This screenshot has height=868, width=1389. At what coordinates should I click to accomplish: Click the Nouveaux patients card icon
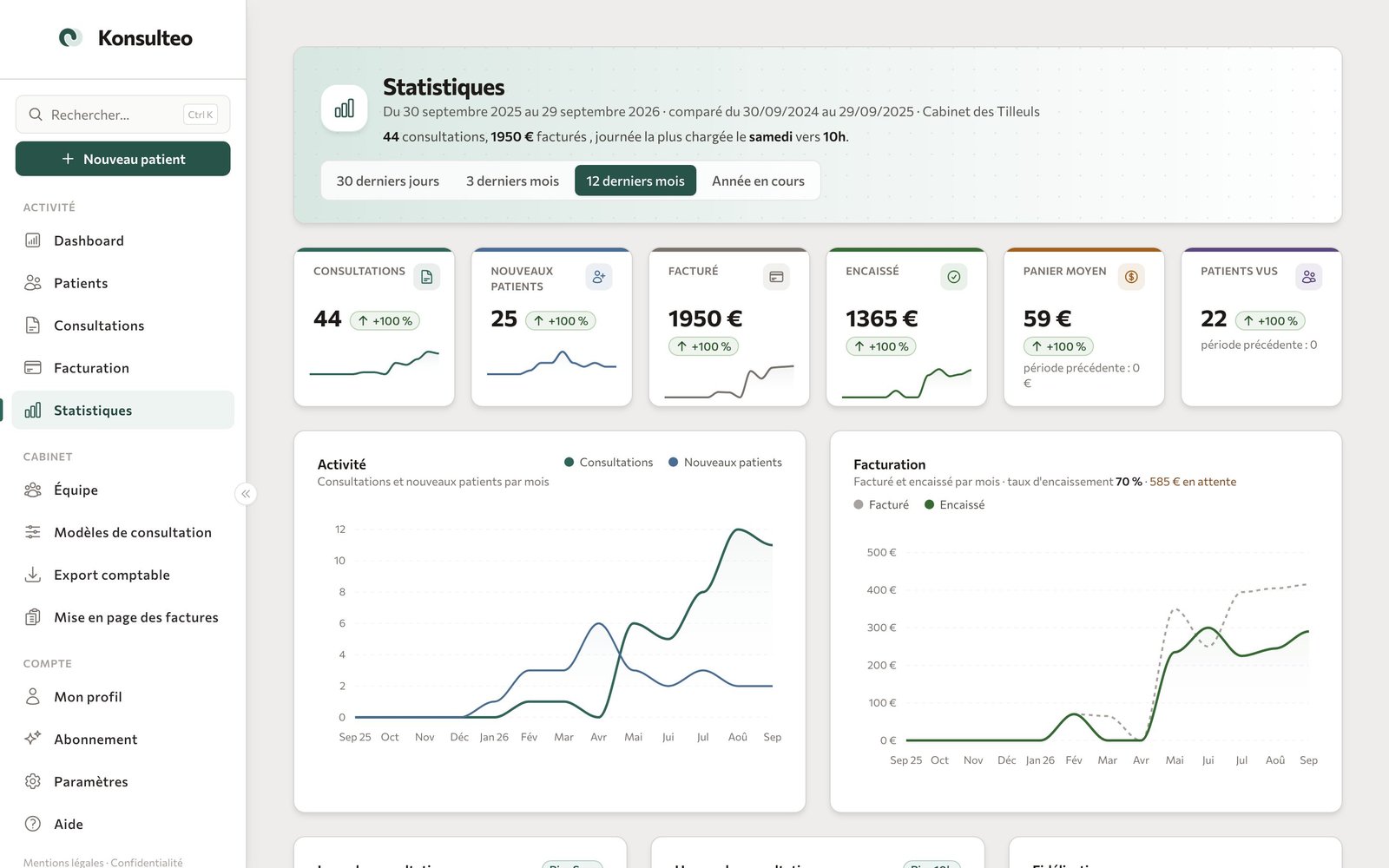[x=599, y=277]
